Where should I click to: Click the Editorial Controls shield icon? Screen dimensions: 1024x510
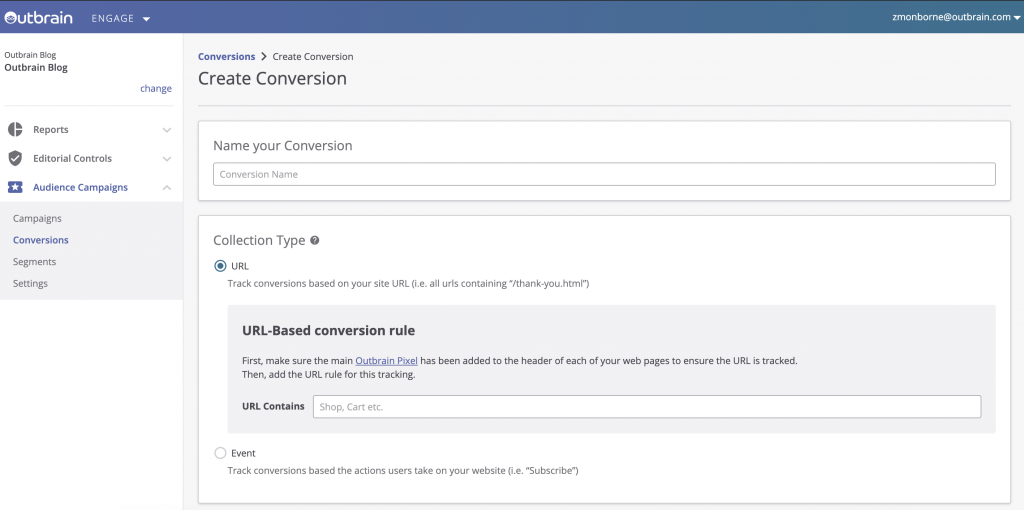pyautogui.click(x=15, y=159)
